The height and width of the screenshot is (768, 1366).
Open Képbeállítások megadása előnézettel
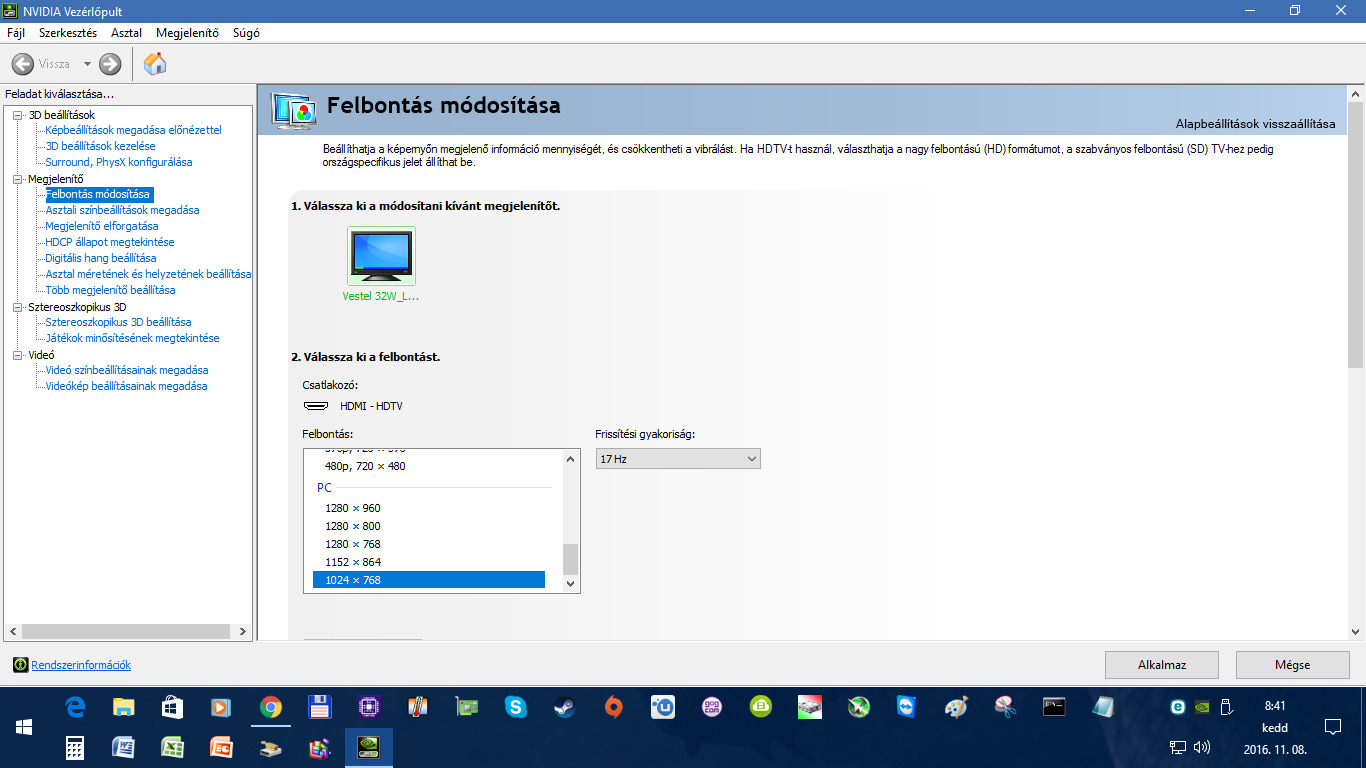[x=133, y=130]
